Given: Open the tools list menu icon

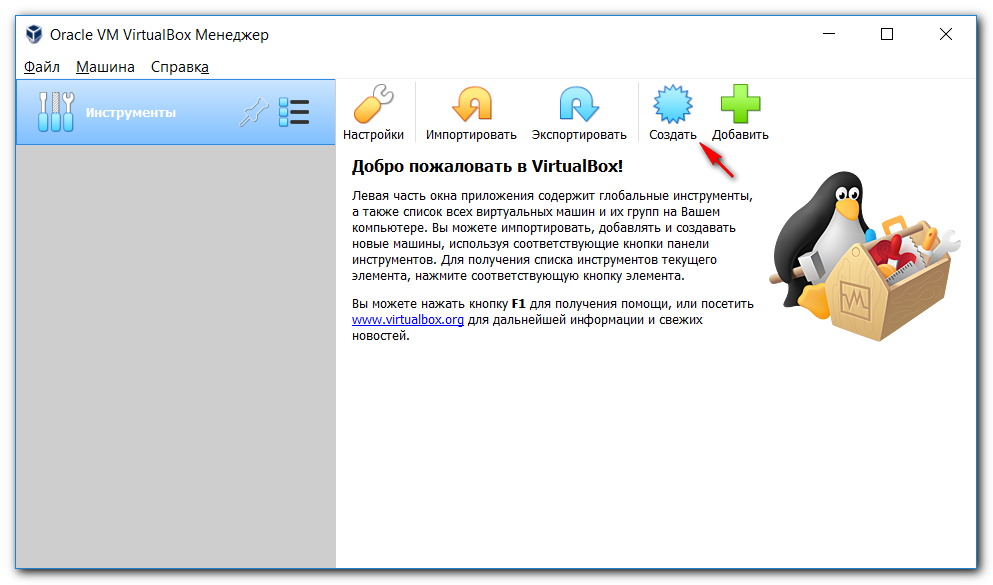Looking at the screenshot, I should click(294, 113).
